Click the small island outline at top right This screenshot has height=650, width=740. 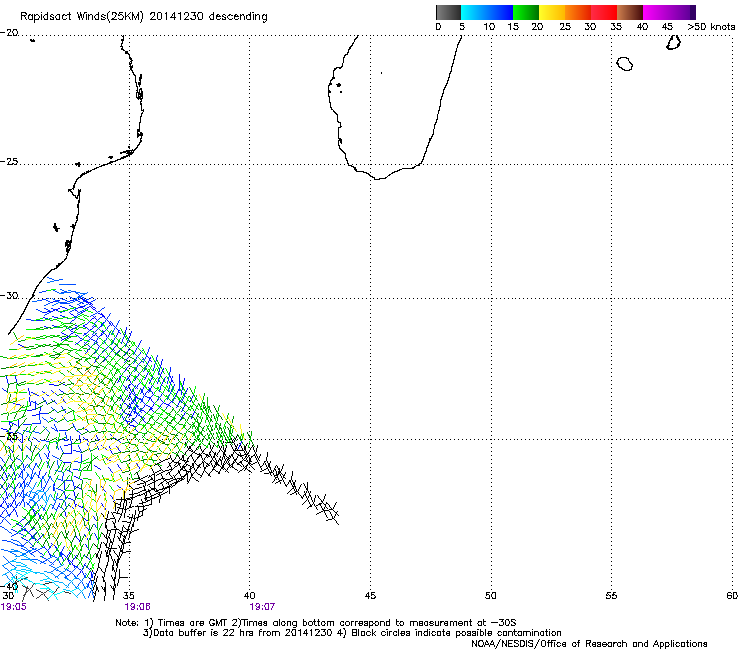coord(673,42)
